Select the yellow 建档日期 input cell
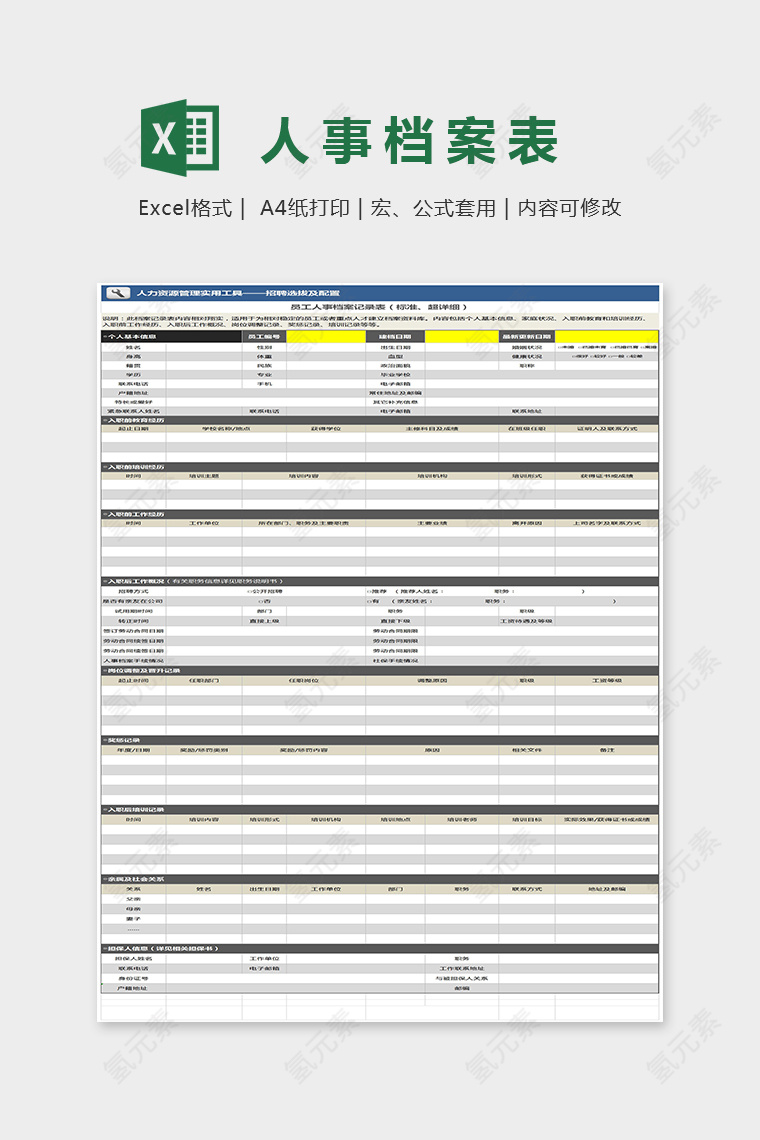Screen dimensions: 760x1140 pyautogui.click(x=462, y=337)
